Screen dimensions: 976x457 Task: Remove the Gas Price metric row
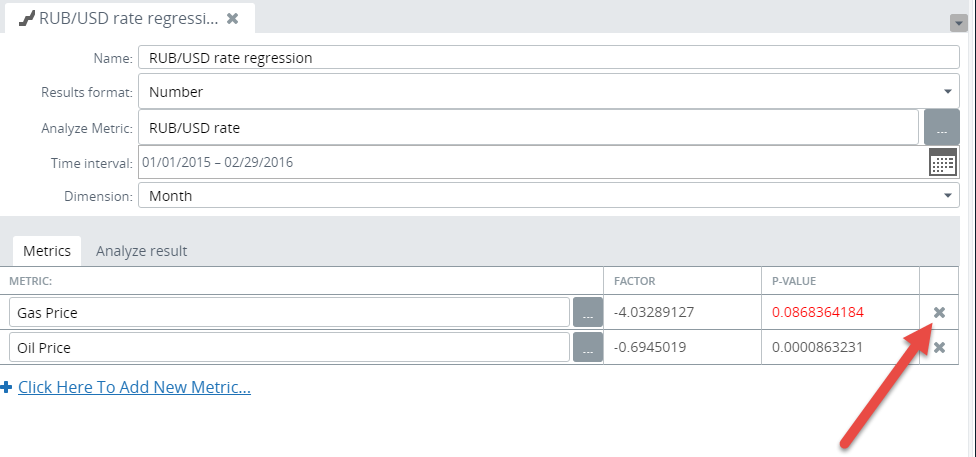(939, 313)
